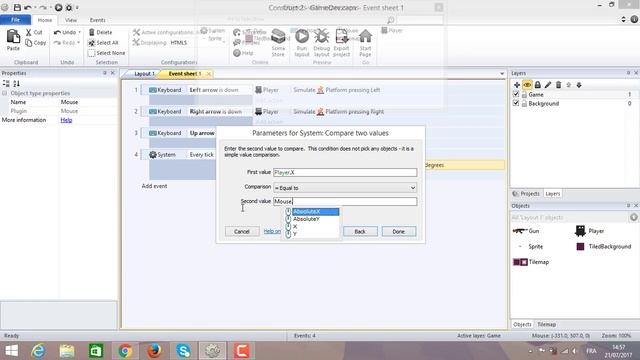The height and width of the screenshot is (360, 640).
Task: Click the Undo arrow in ribbon
Action: pos(58,32)
